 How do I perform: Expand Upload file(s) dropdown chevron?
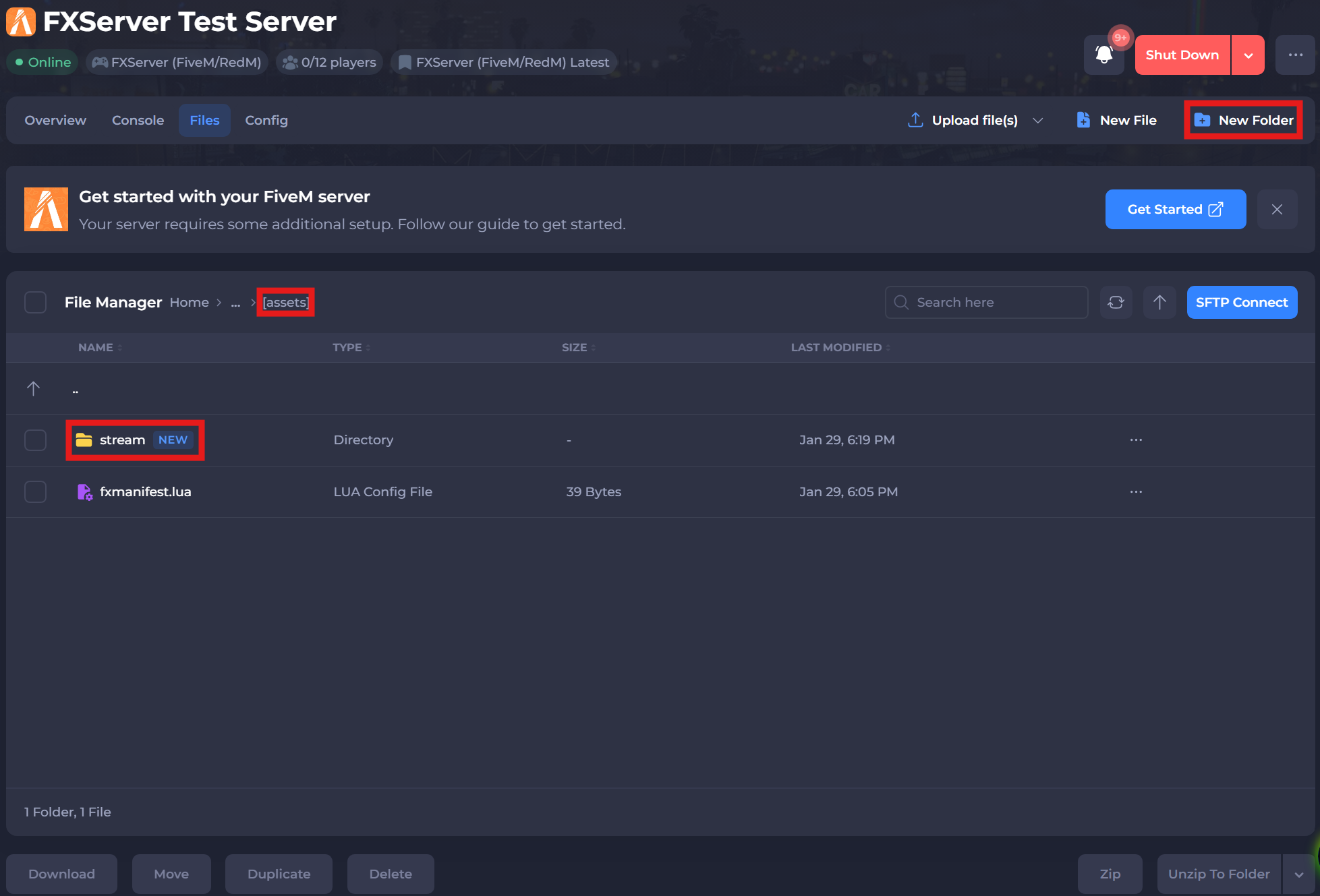1038,120
